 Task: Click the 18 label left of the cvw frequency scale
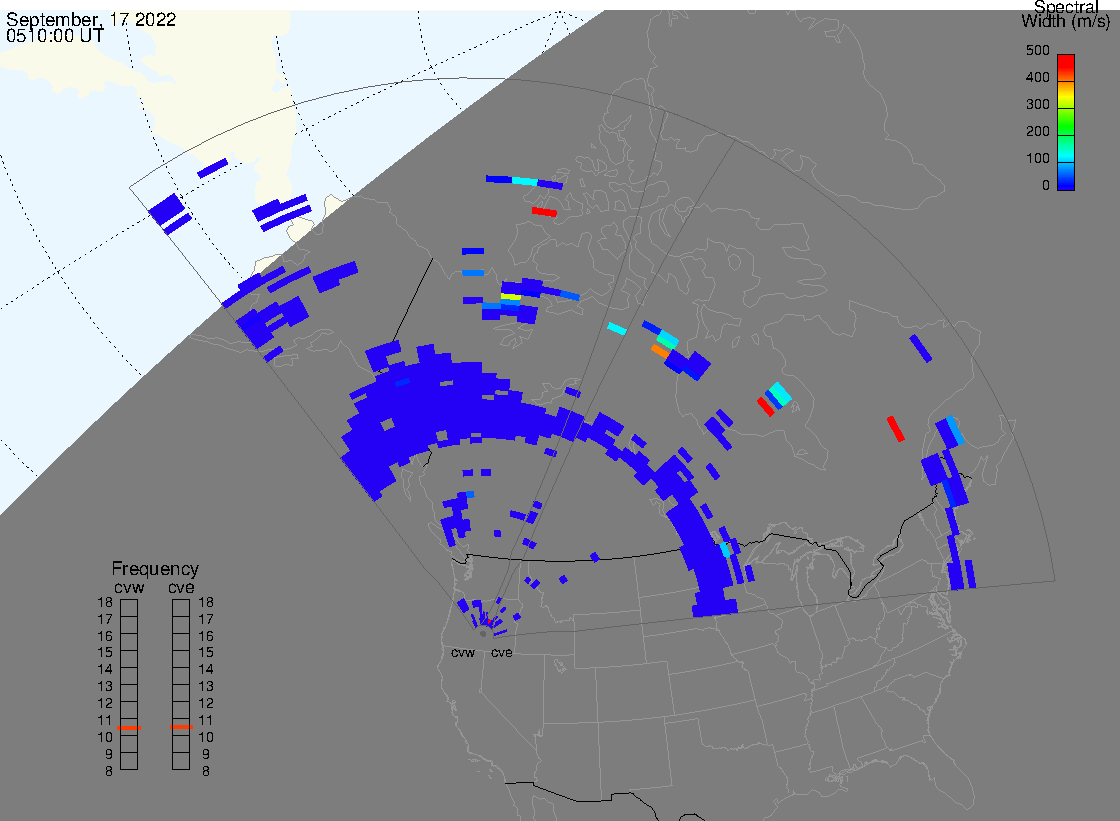point(105,602)
